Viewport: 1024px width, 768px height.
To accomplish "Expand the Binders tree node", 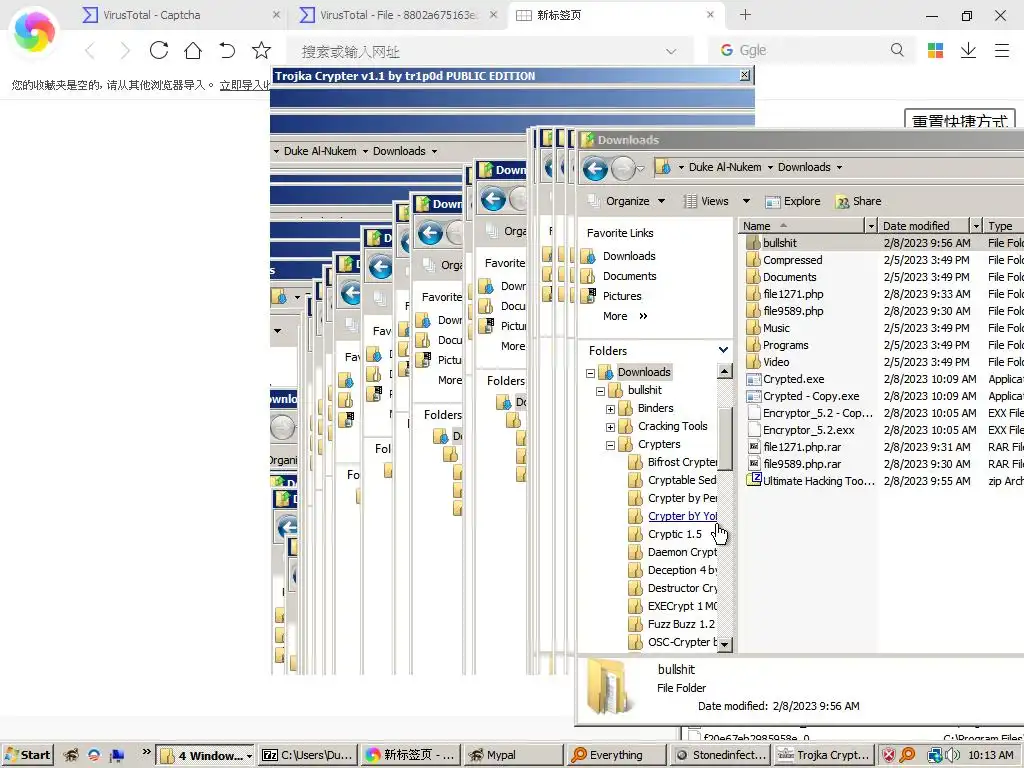I will point(610,409).
